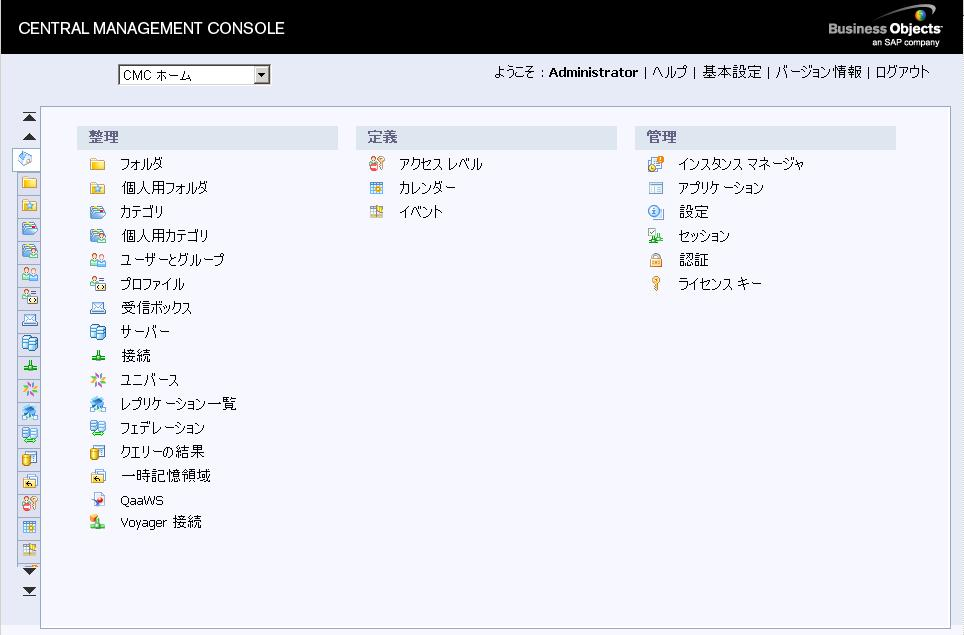Click the Users and Groups icon in the sidebar
964x635 pixels.
(30, 273)
